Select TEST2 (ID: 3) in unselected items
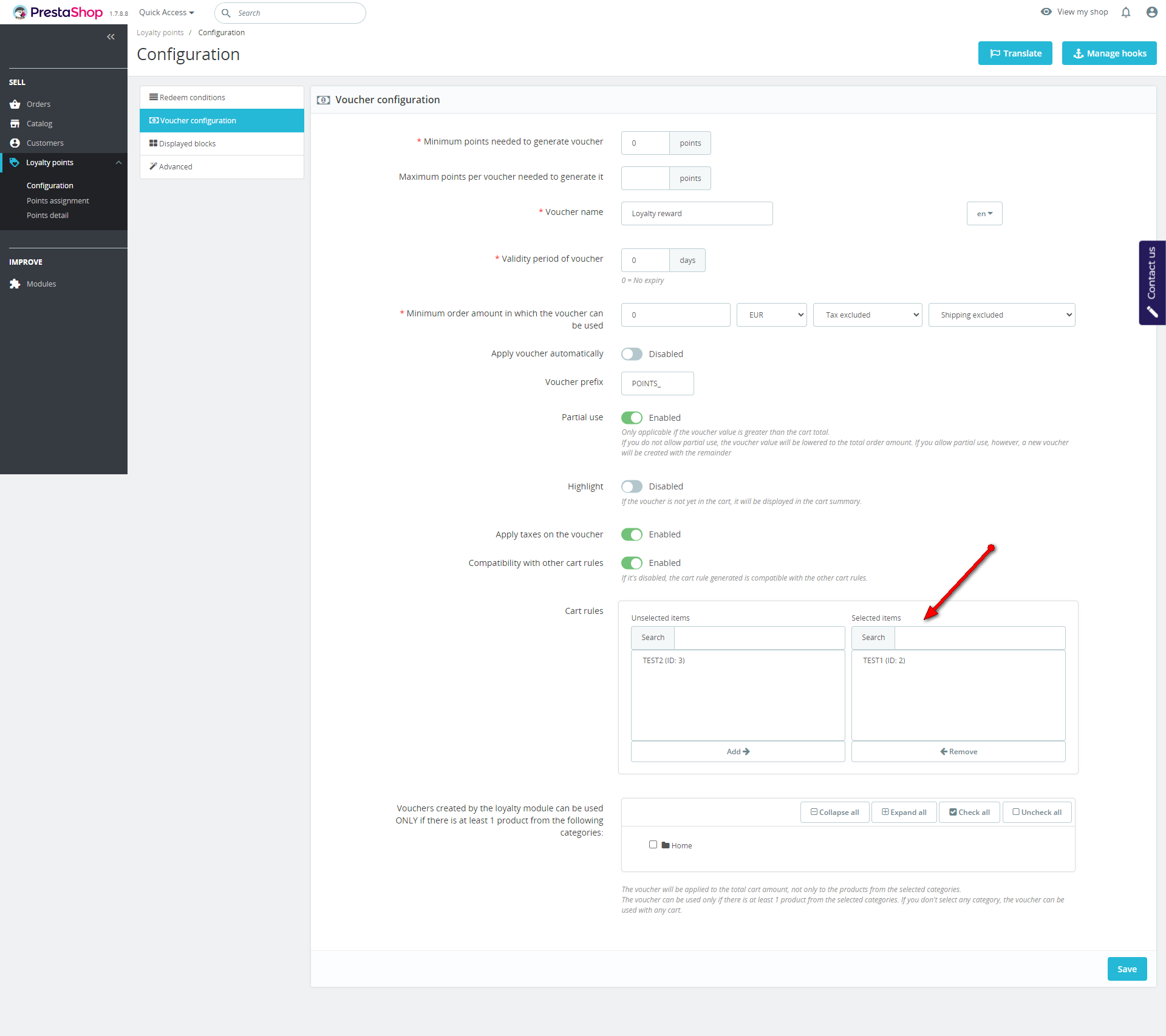 (x=664, y=661)
